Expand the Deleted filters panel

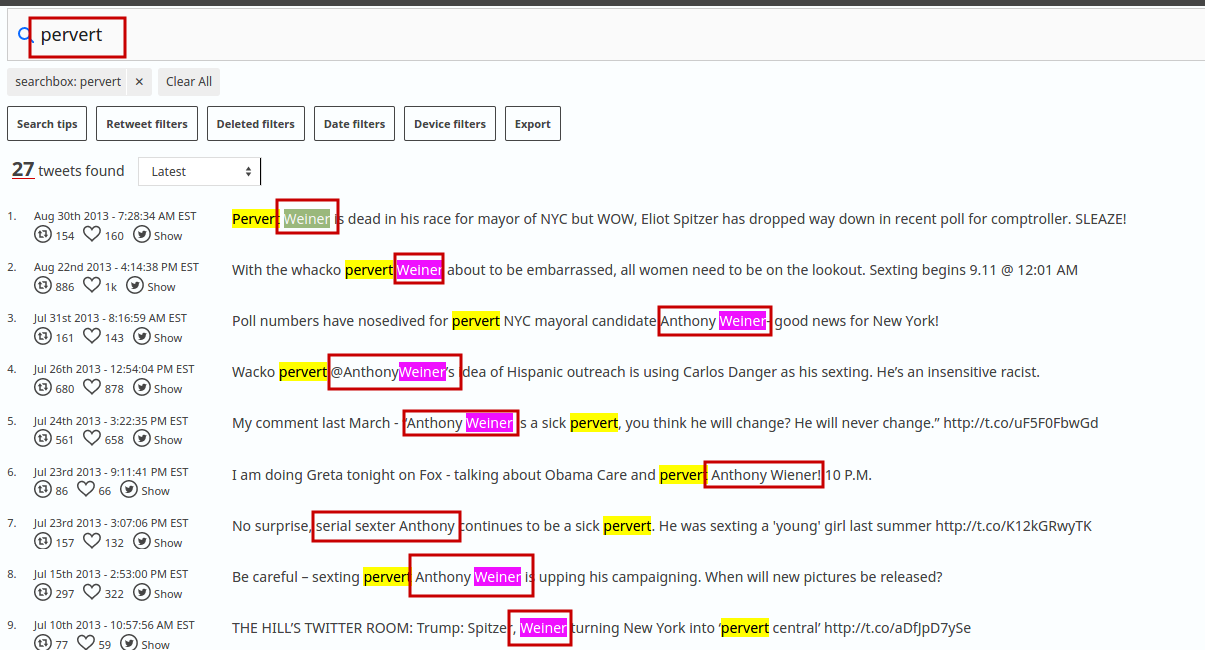point(255,124)
